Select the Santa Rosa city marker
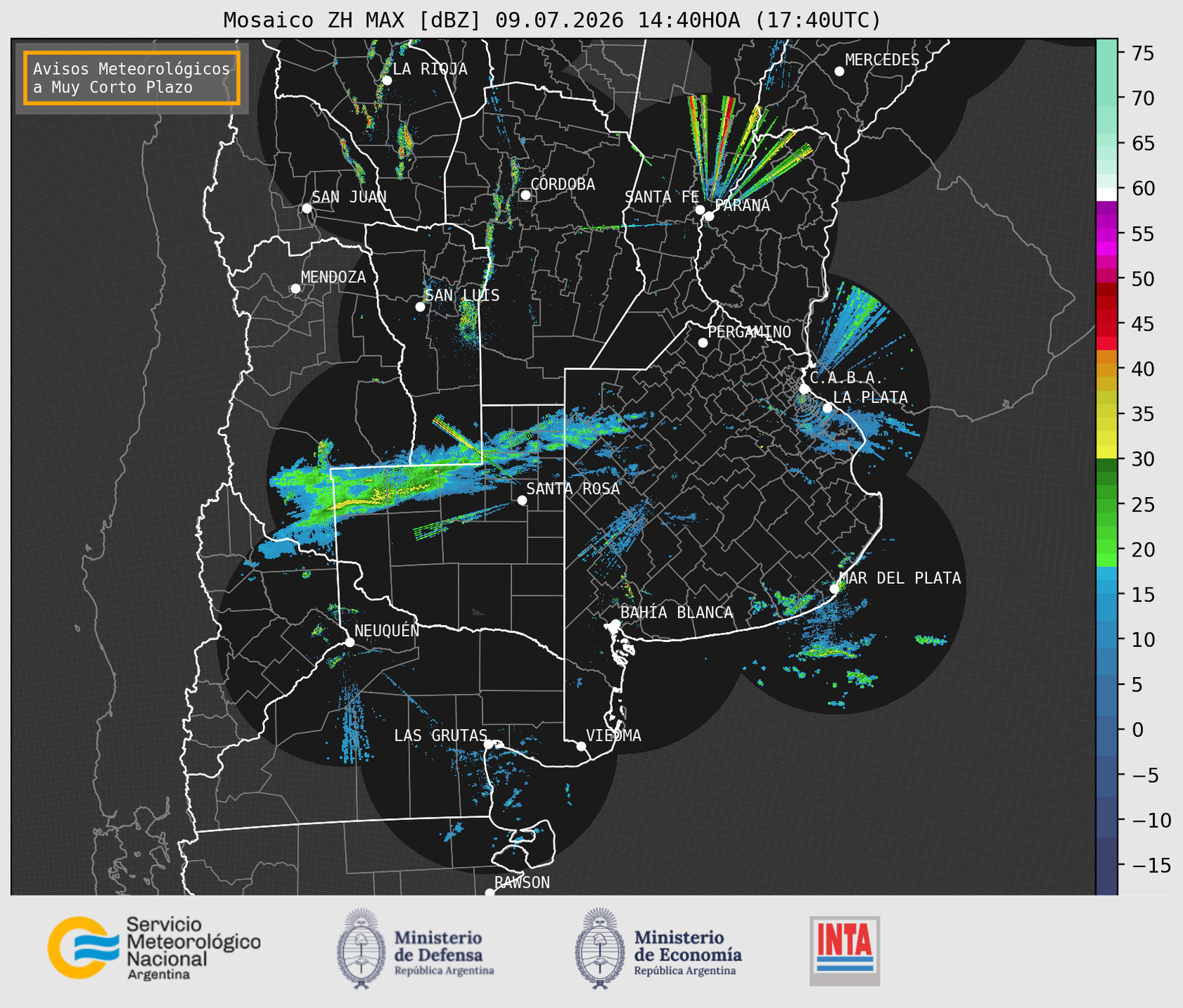This screenshot has width=1183, height=1008. (x=522, y=500)
